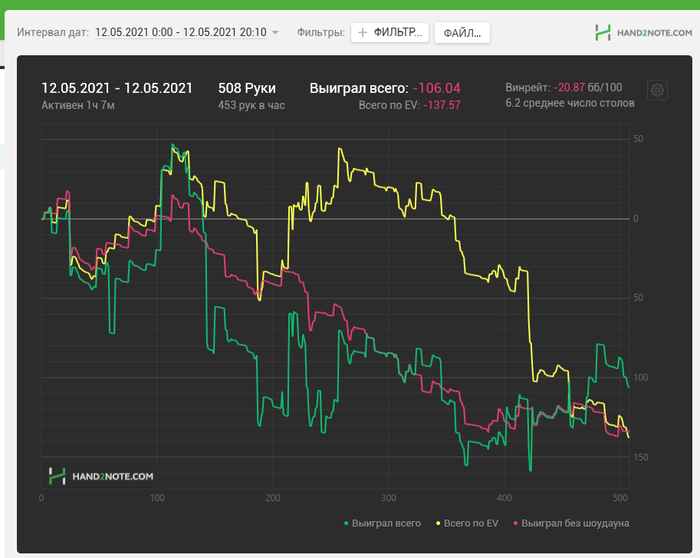The image size is (700, 558).
Task: Click the 453 рук в час text
Action: (x=251, y=105)
